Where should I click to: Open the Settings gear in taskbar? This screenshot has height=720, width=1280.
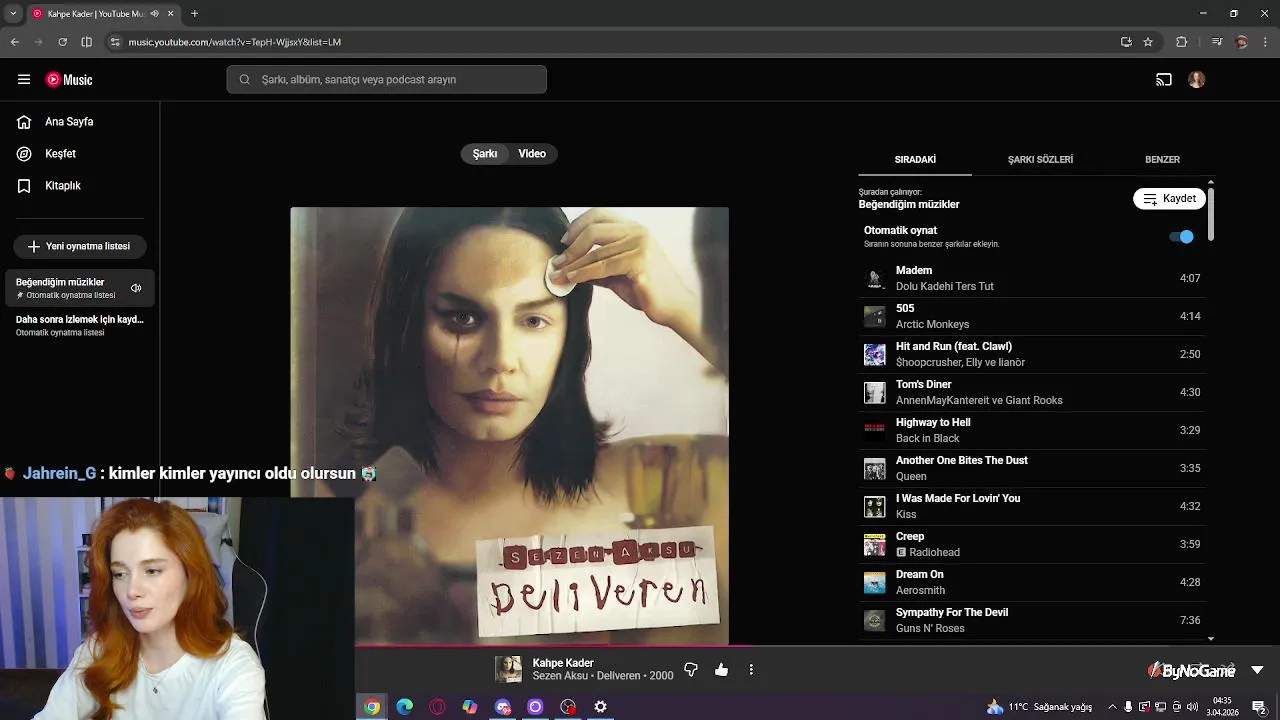[600, 707]
